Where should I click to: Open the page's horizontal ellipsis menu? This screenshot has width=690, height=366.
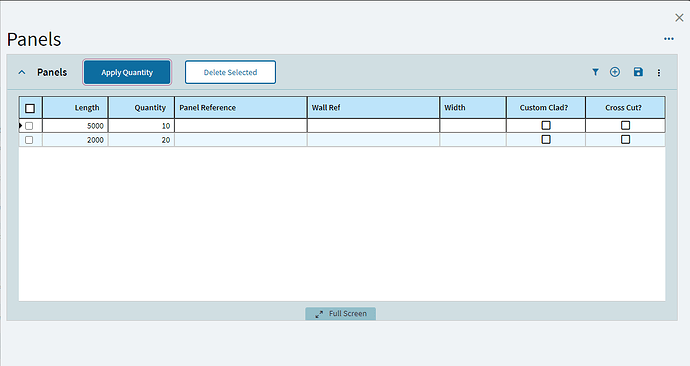click(669, 39)
